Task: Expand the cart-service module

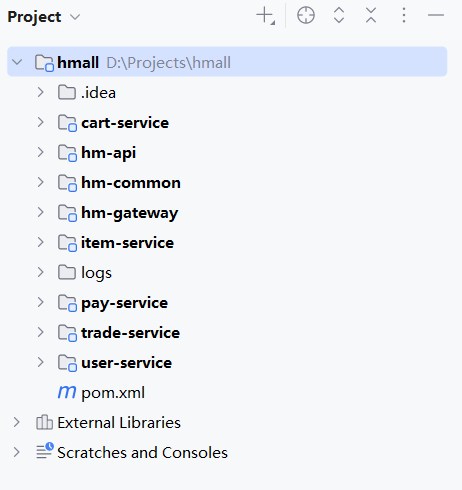Action: pos(40,122)
